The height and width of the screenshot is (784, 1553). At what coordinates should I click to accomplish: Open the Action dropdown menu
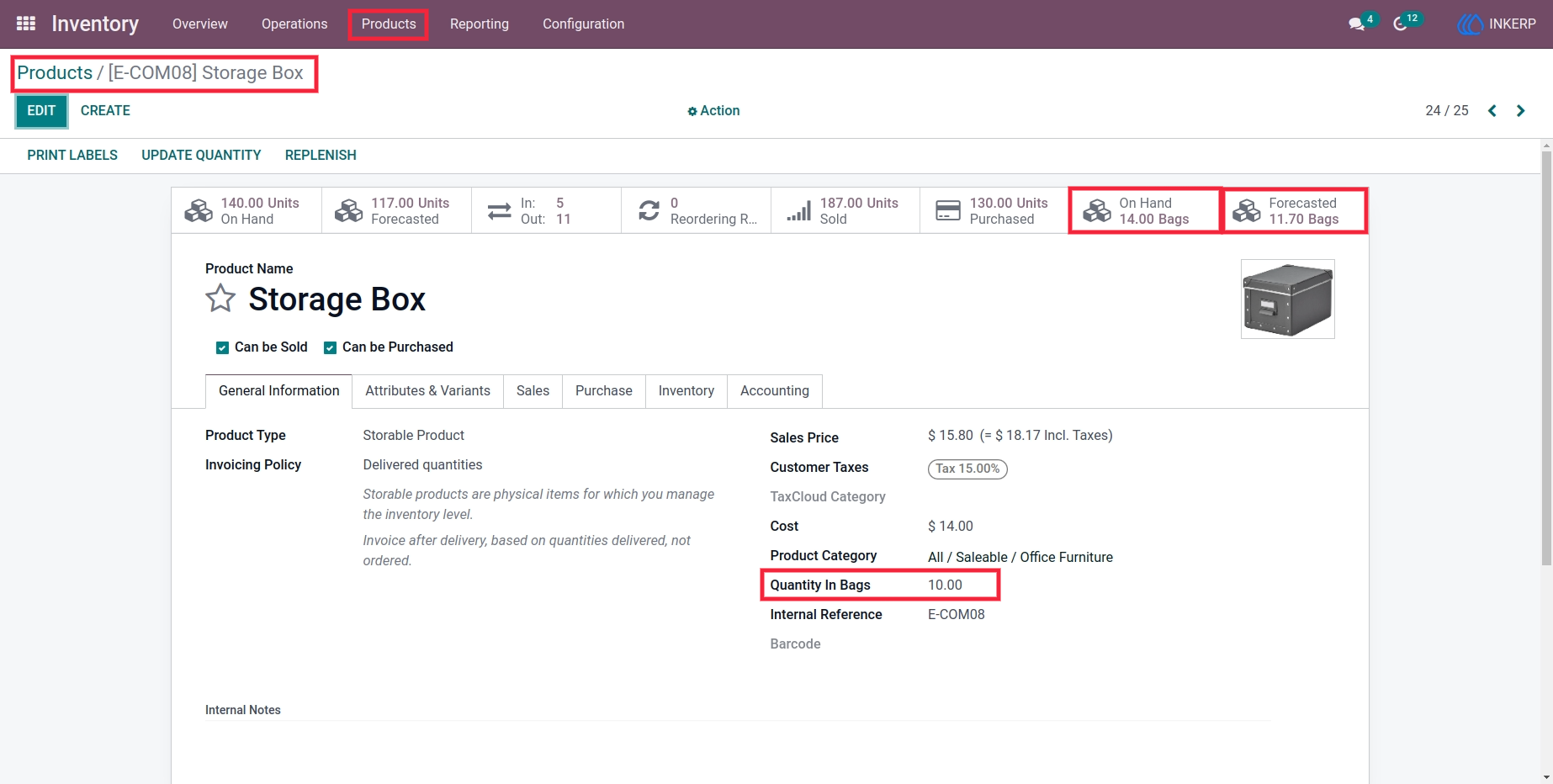coord(713,110)
